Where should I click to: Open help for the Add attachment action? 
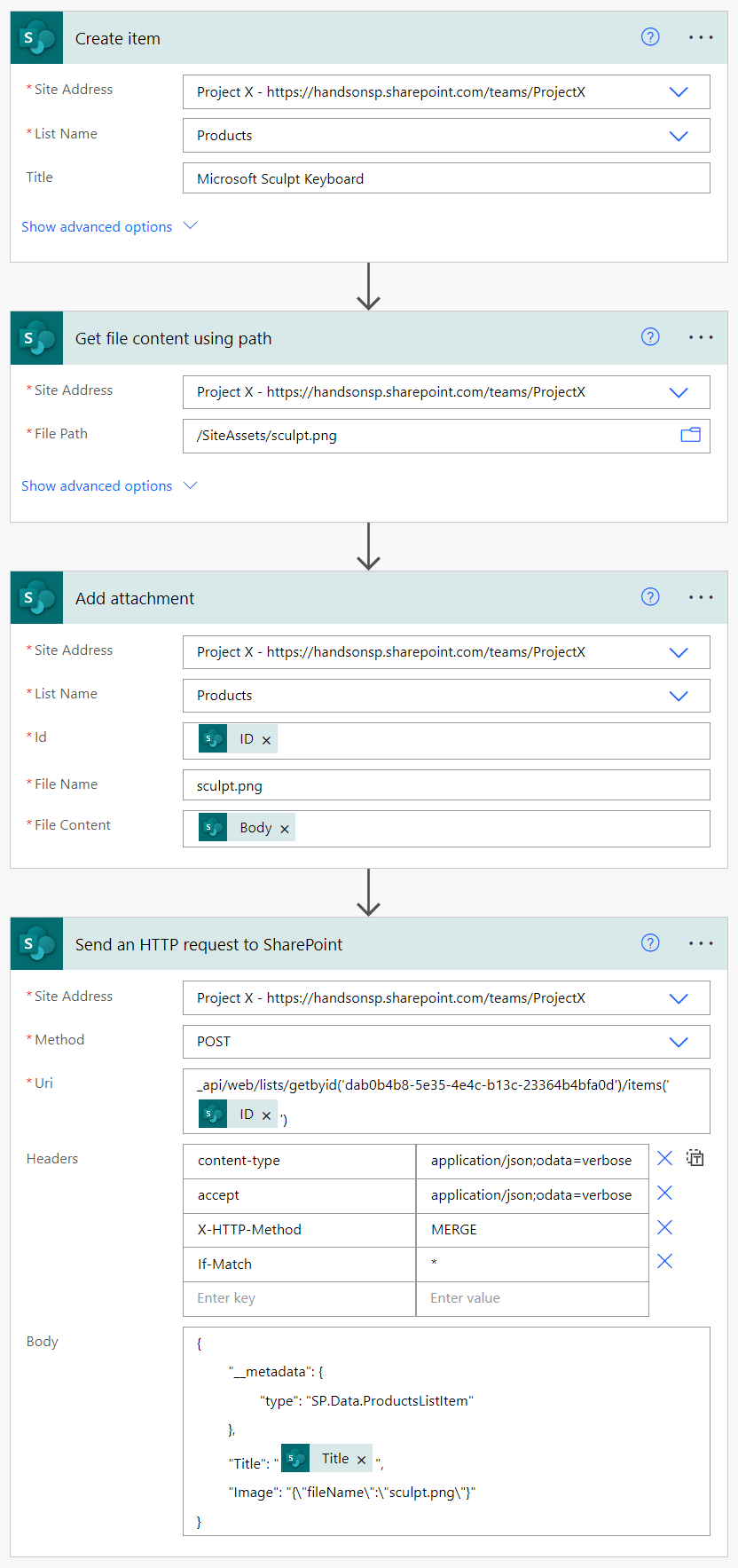click(650, 597)
